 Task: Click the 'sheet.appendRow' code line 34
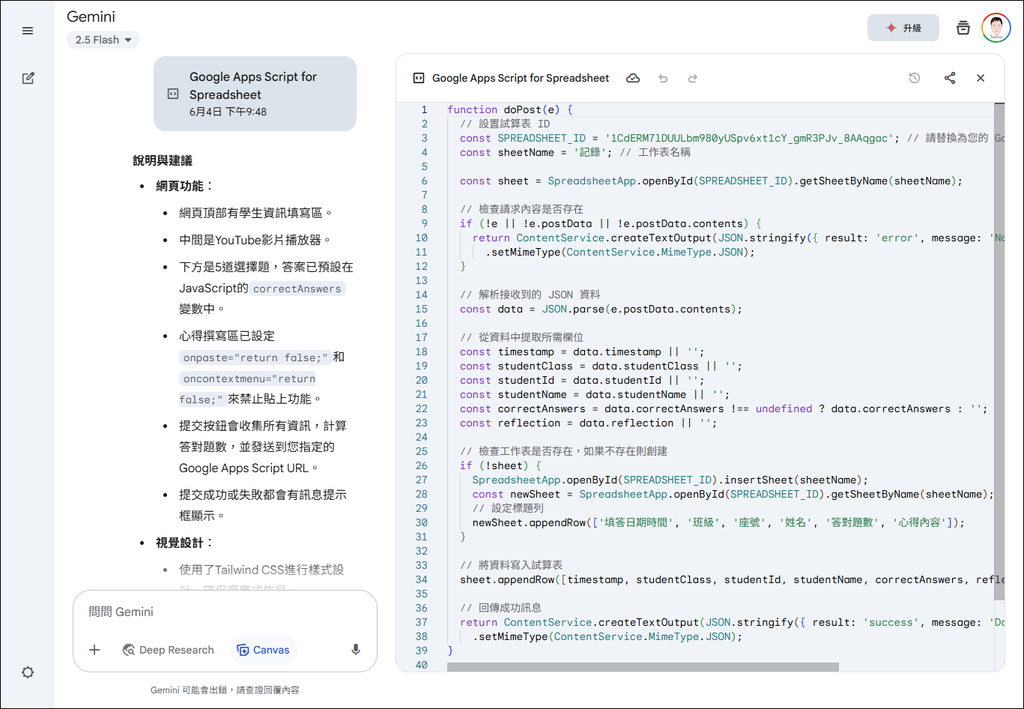pos(731,580)
